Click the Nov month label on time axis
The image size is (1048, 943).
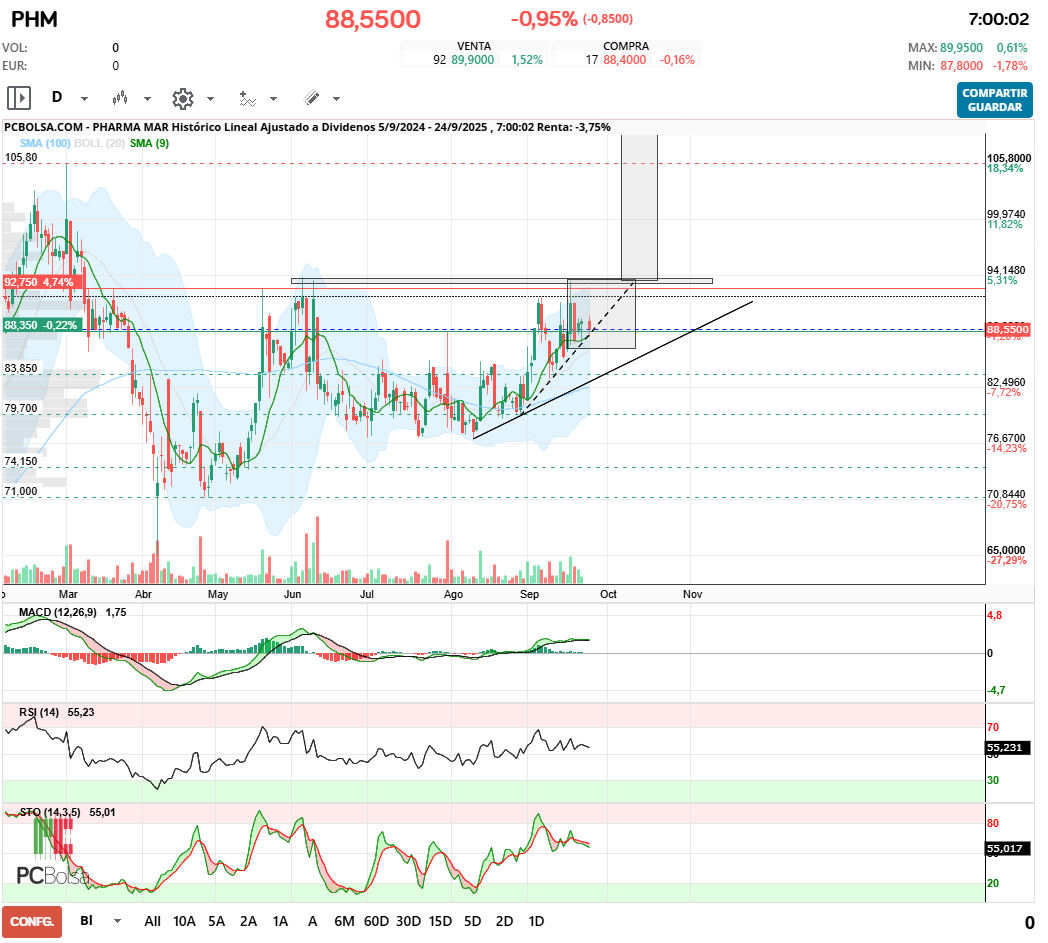point(692,594)
